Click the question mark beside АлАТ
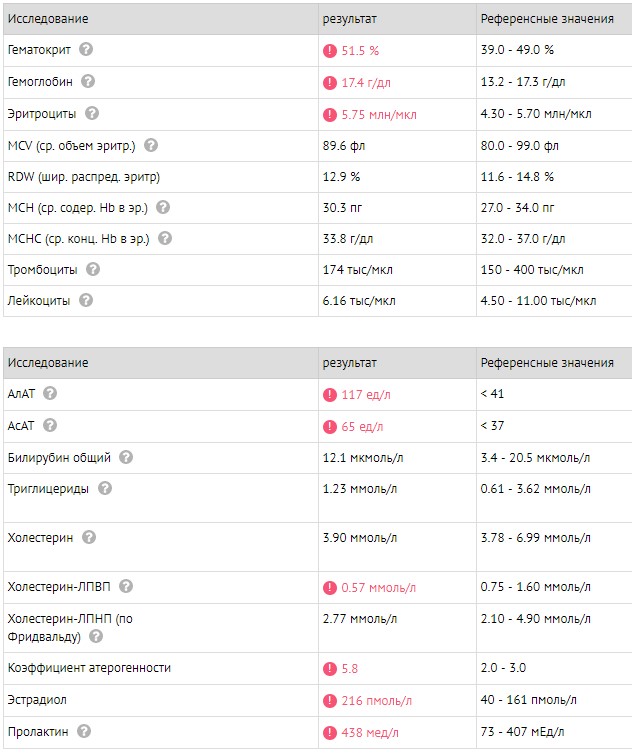632x753 pixels. 50,394
